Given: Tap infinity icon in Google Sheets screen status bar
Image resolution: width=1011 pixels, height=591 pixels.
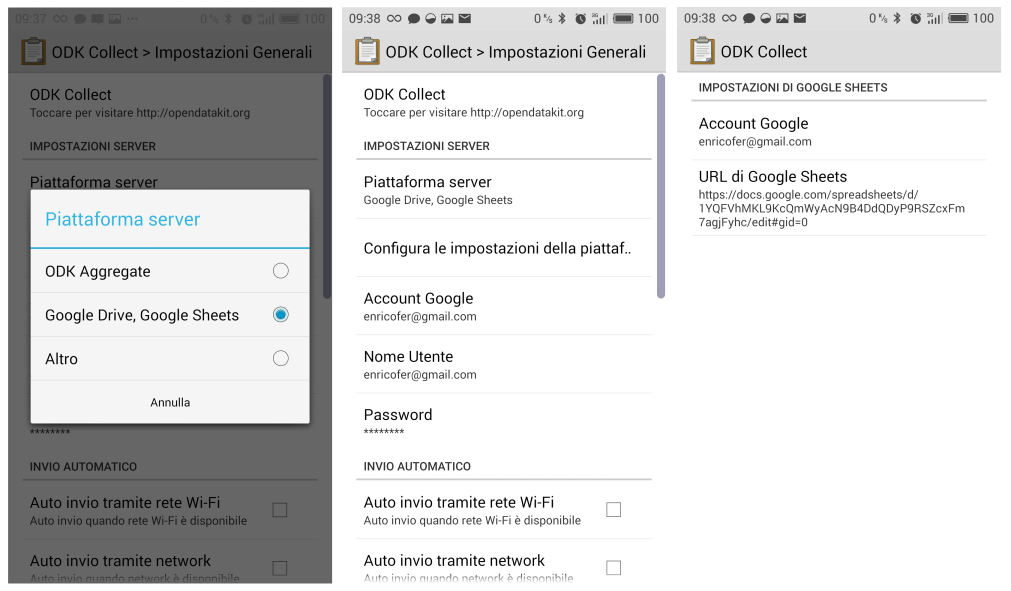Looking at the screenshot, I should click(x=729, y=19).
